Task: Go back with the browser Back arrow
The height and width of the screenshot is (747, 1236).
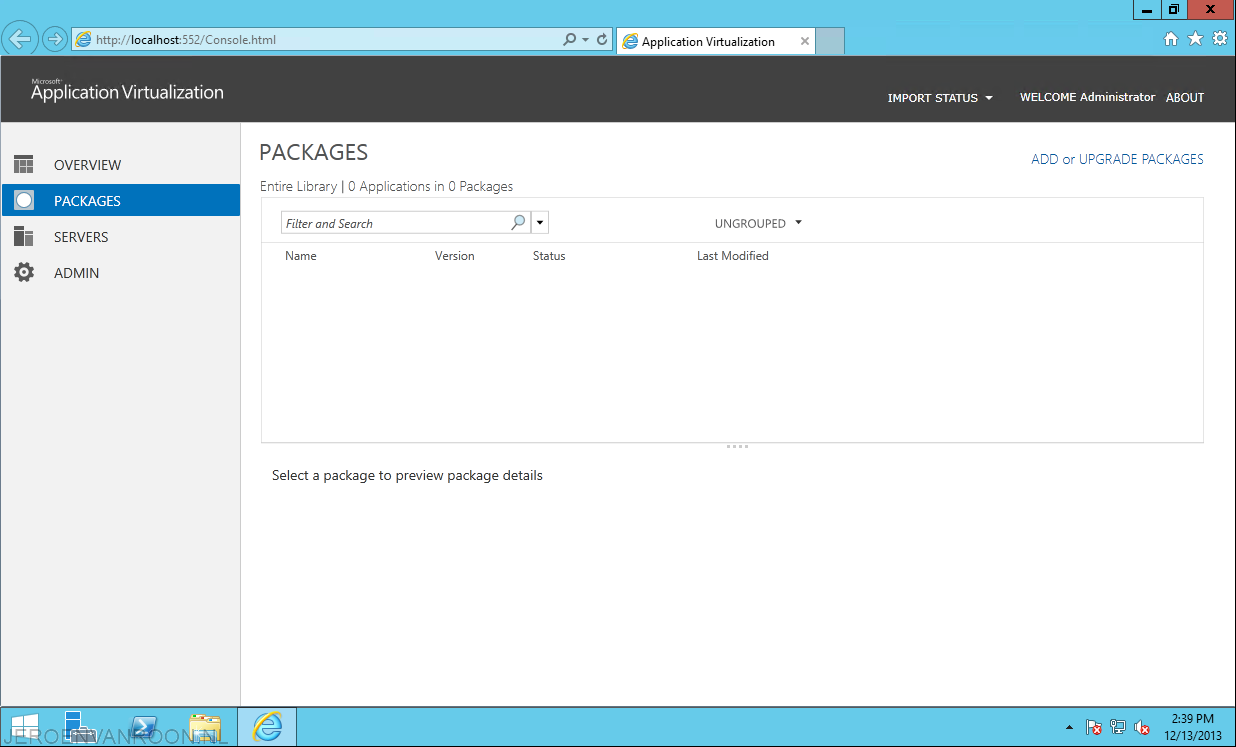Action: (20, 40)
